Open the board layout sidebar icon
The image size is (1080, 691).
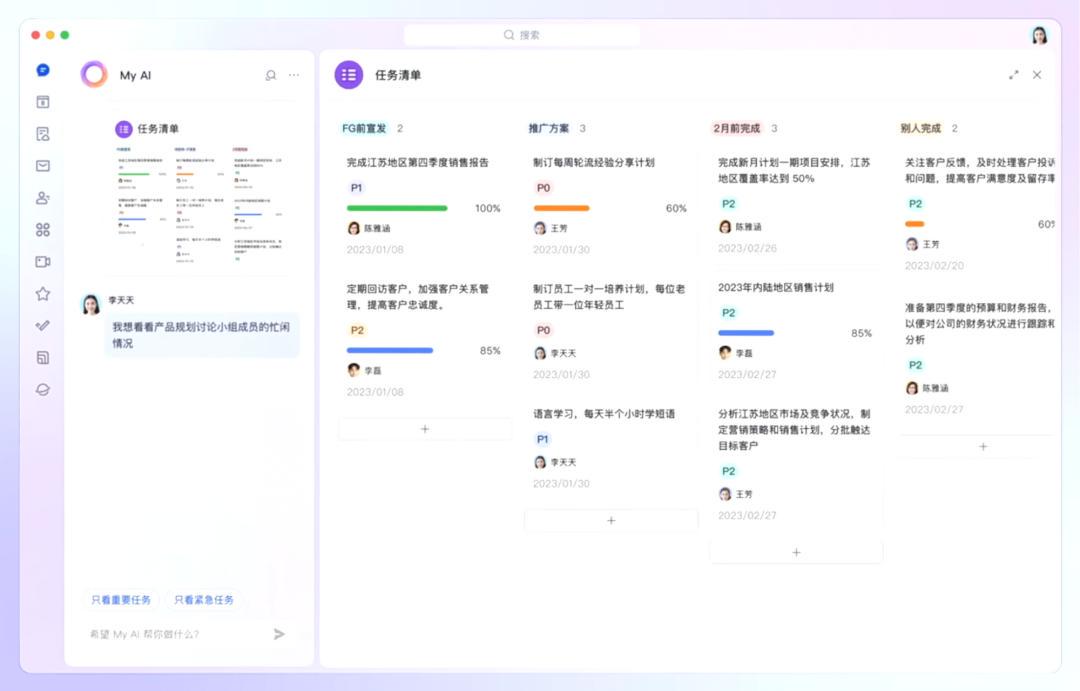[x=43, y=357]
